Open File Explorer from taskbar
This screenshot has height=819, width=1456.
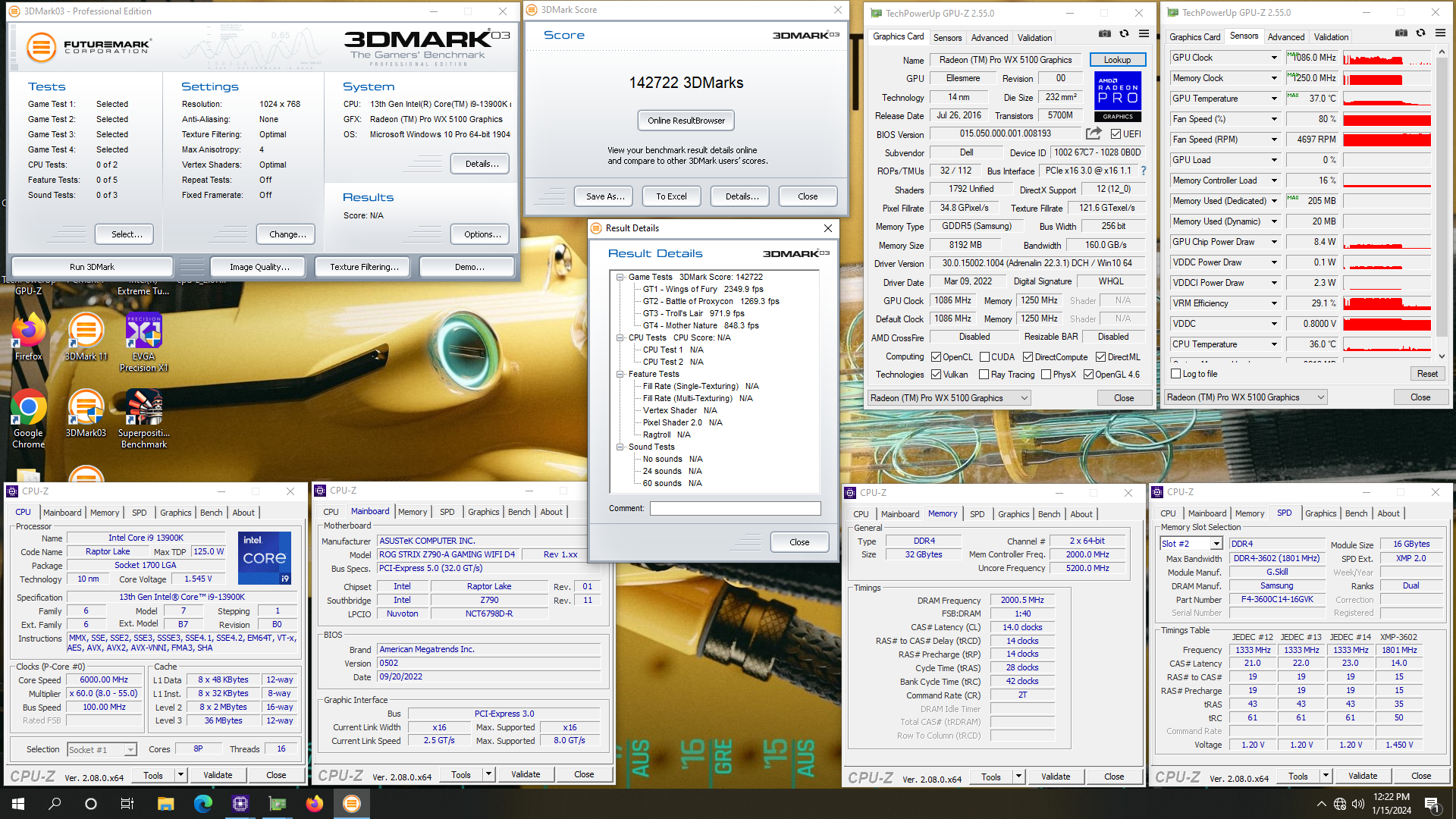165,804
